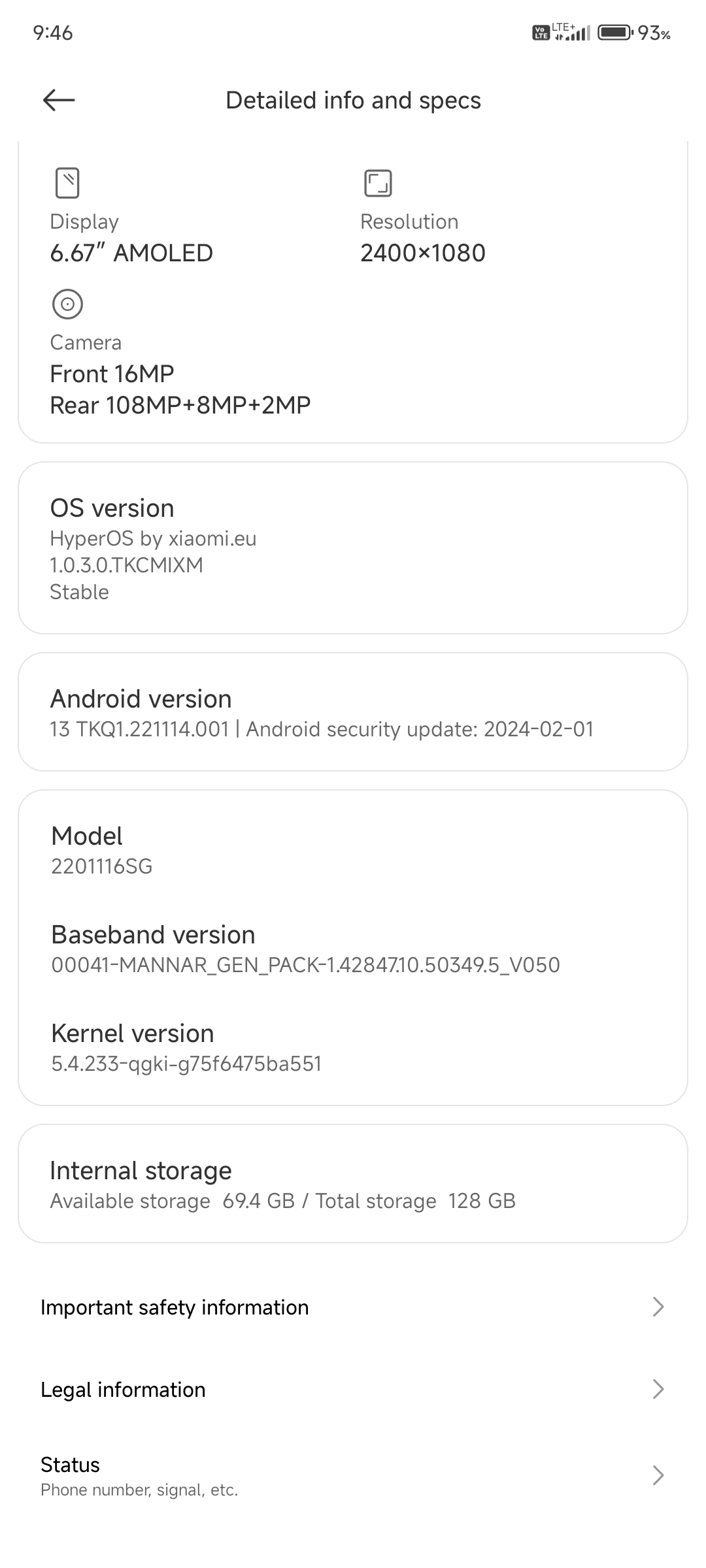Tap the Internal storage card
706x1568 pixels.
353,1184
